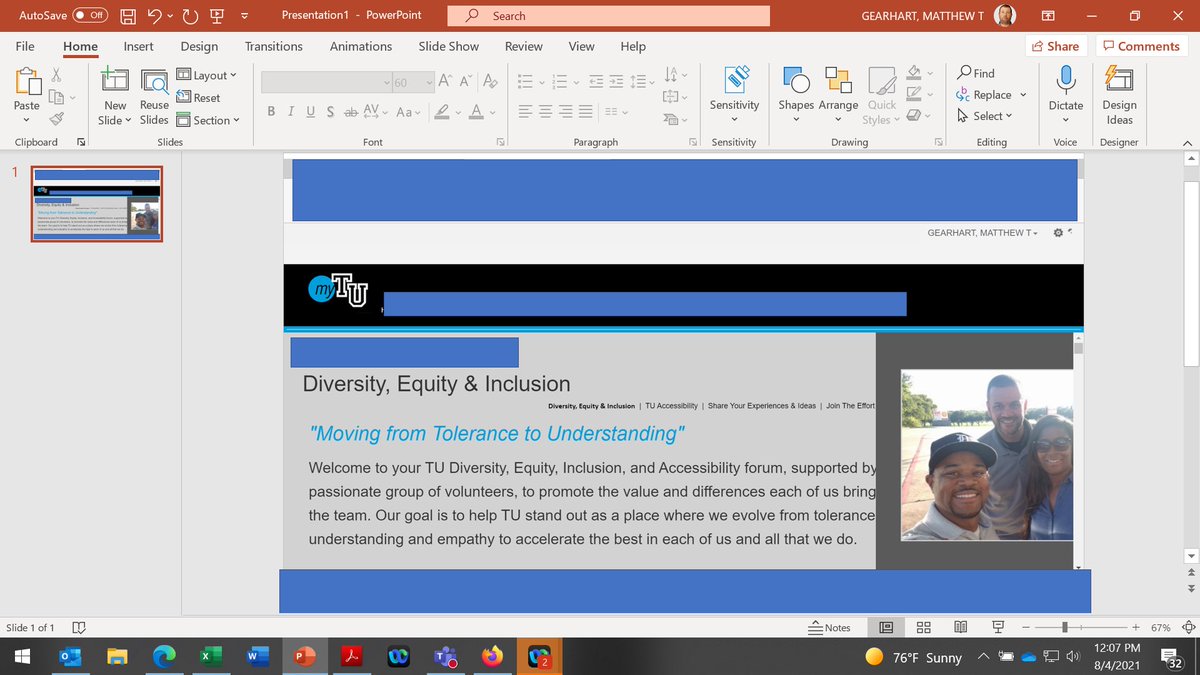Click Shapes gallery icon
Screen dimensions: 1200x675
click(796, 81)
